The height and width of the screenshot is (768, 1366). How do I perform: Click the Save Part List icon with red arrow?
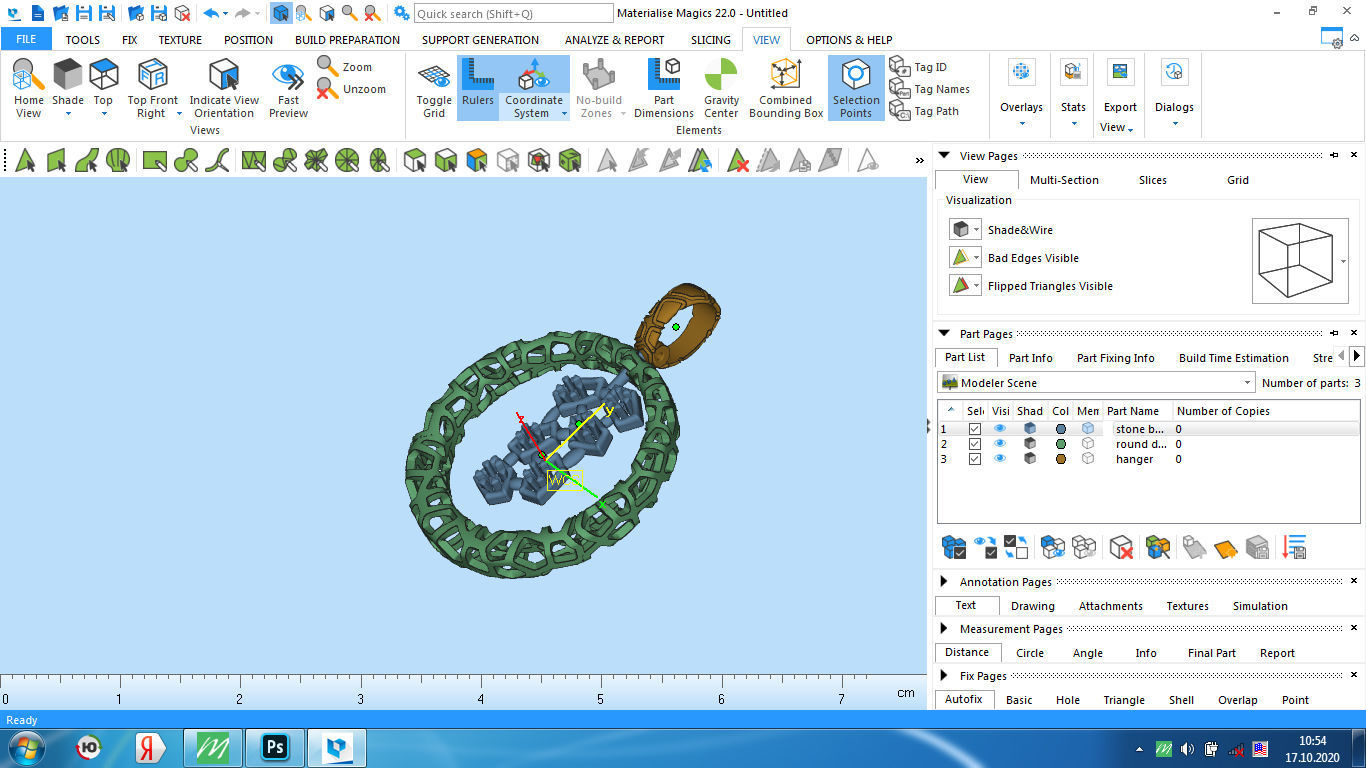click(1295, 547)
